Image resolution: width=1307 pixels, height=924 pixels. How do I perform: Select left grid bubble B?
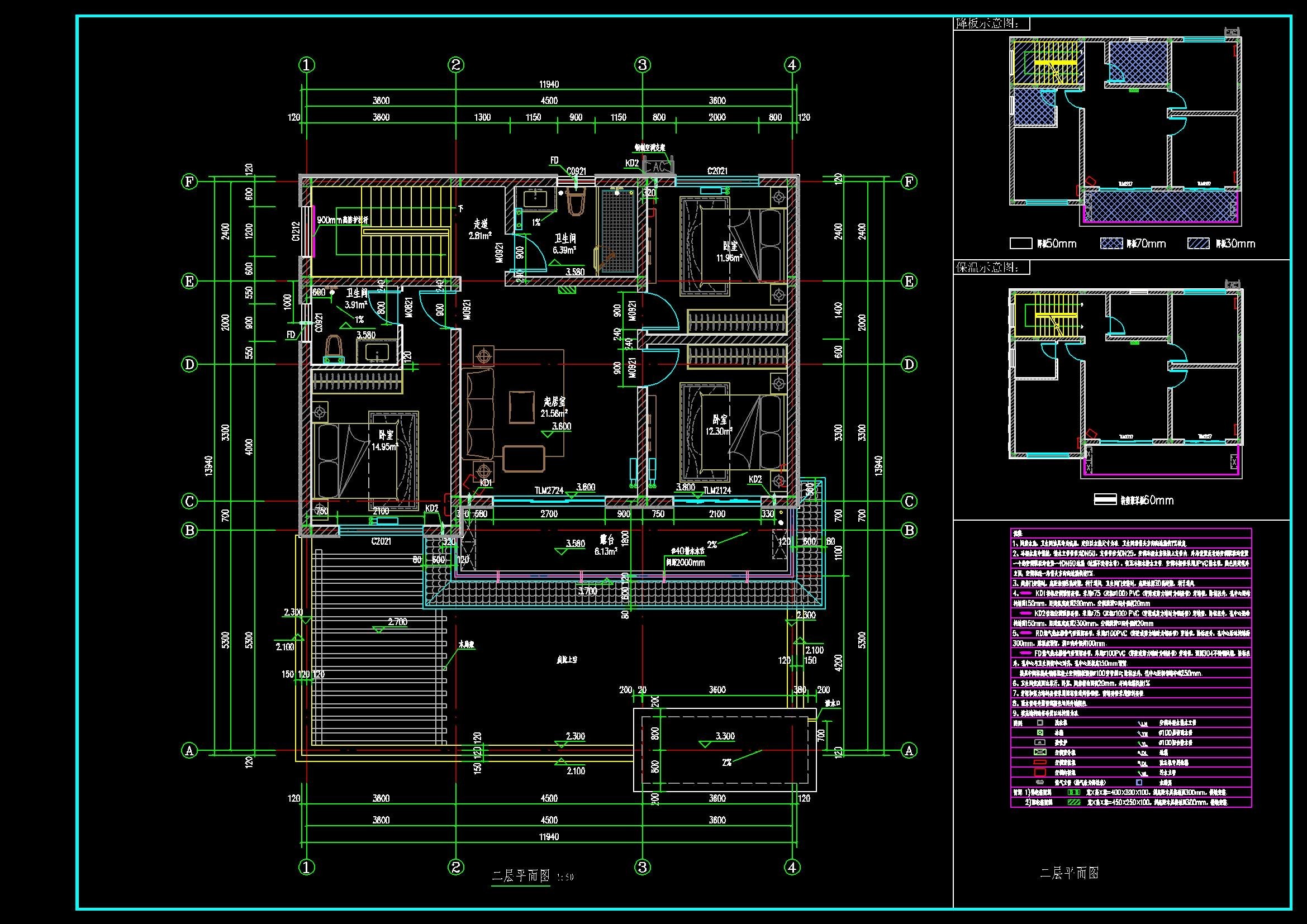[189, 530]
